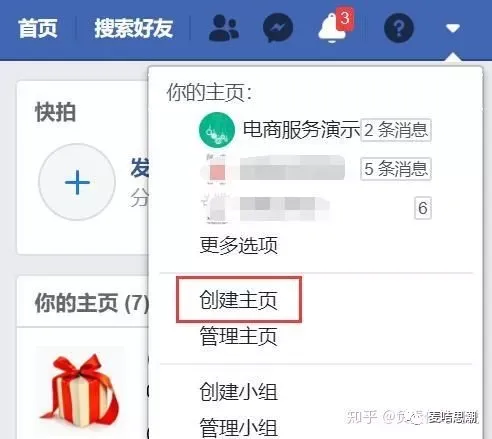Select the 电商服务演示 page avatar
492x439 pixels.
click(217, 130)
